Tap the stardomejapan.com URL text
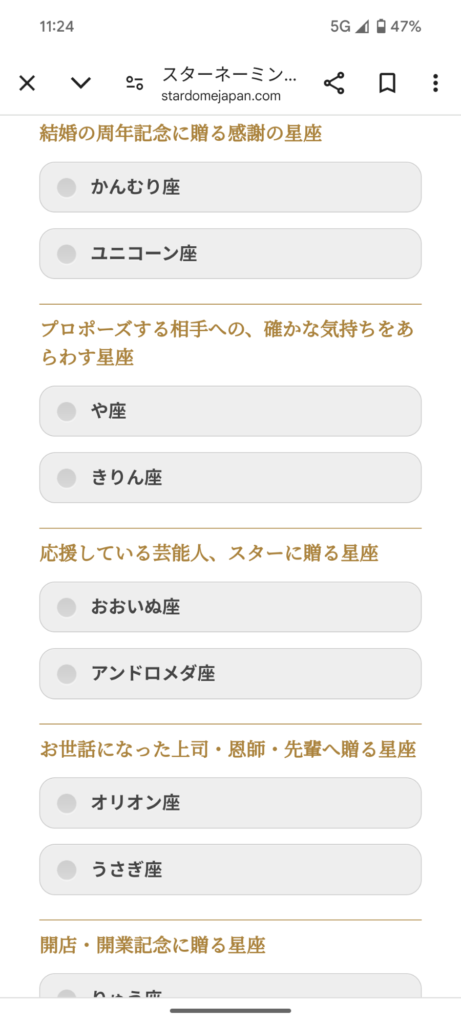 click(221, 97)
